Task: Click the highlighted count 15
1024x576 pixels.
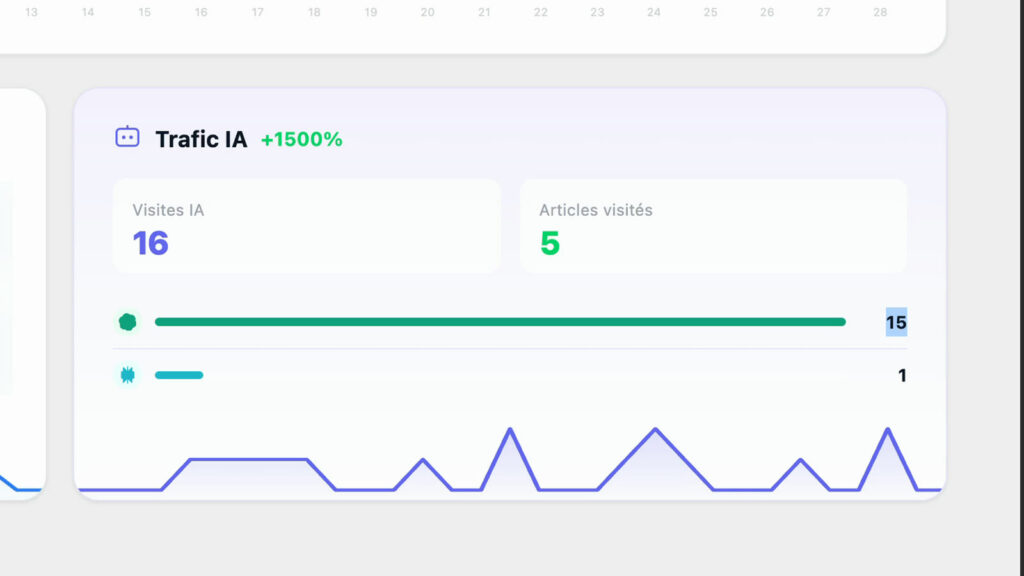Action: 896,322
